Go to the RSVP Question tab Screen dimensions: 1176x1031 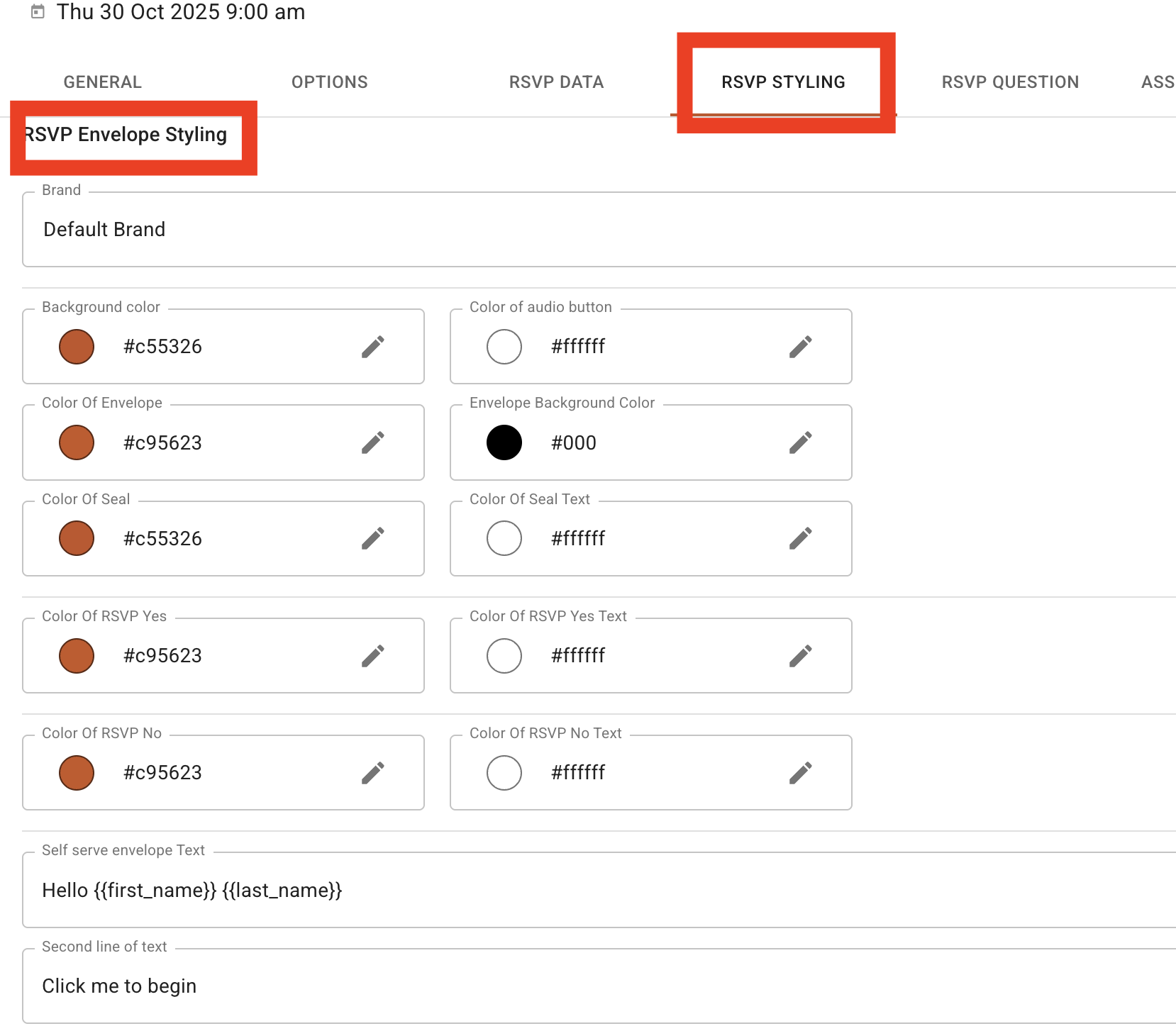[x=1010, y=82]
